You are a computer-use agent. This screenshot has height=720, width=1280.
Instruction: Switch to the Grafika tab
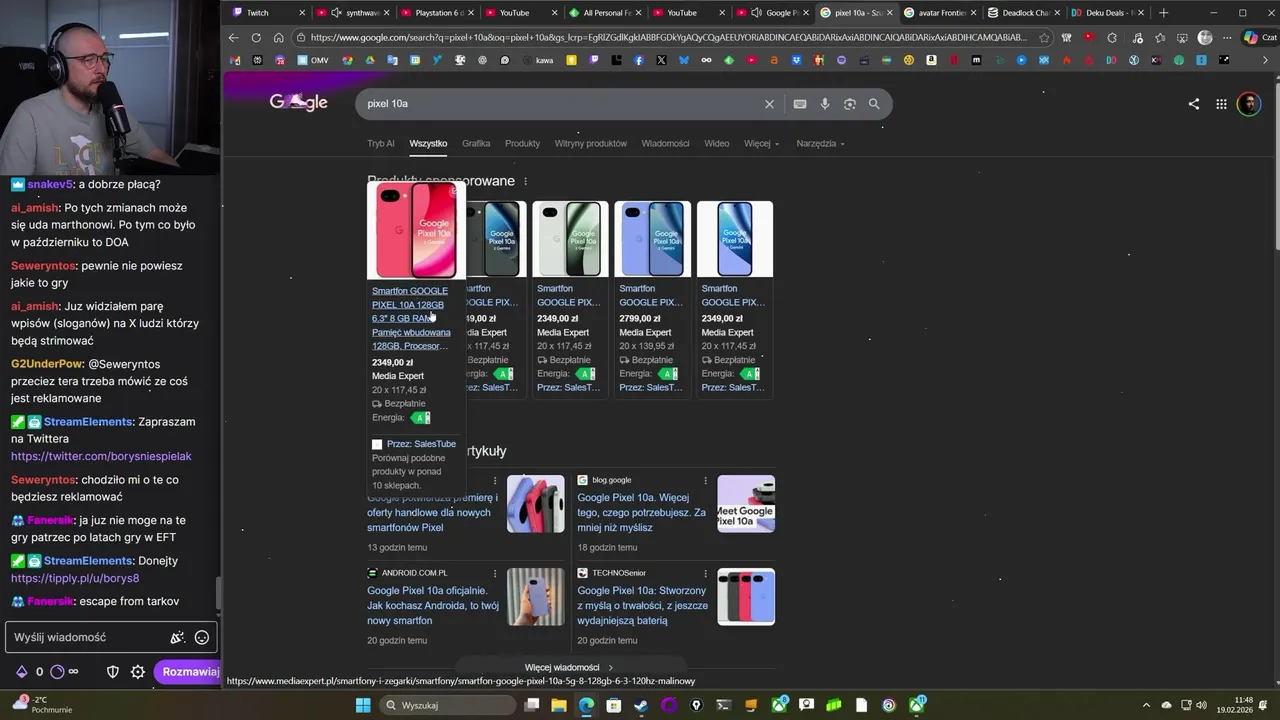click(x=476, y=144)
